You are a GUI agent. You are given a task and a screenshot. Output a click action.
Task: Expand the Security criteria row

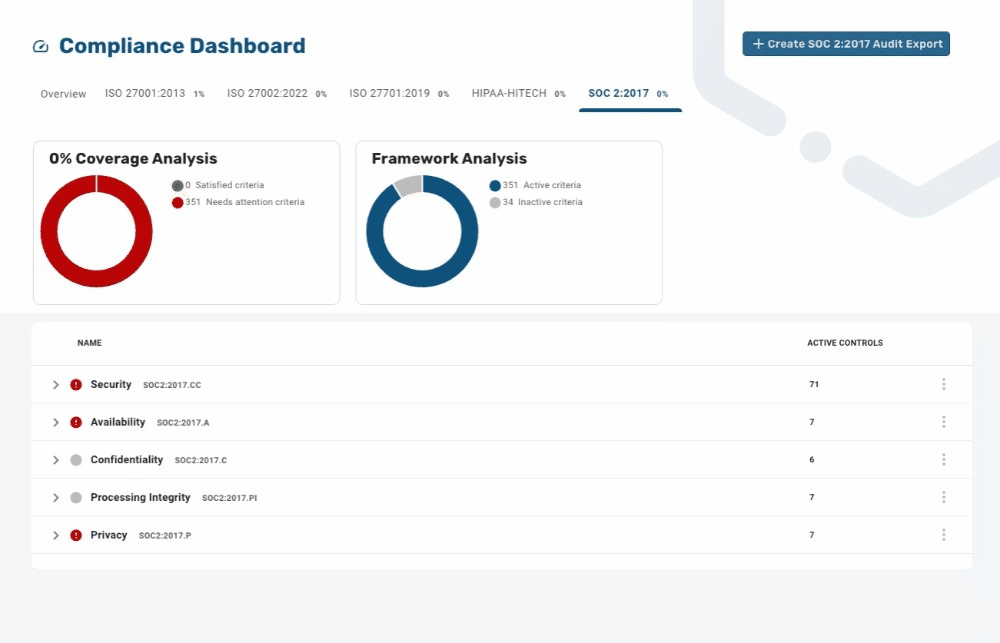(55, 385)
